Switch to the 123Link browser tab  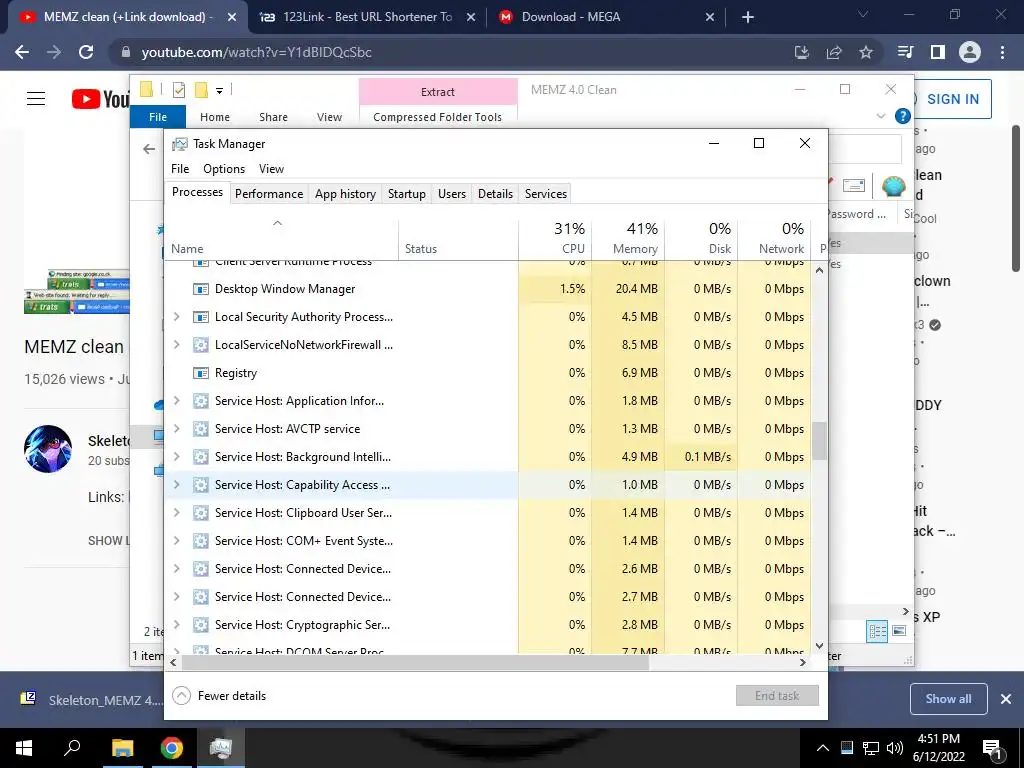click(x=367, y=17)
